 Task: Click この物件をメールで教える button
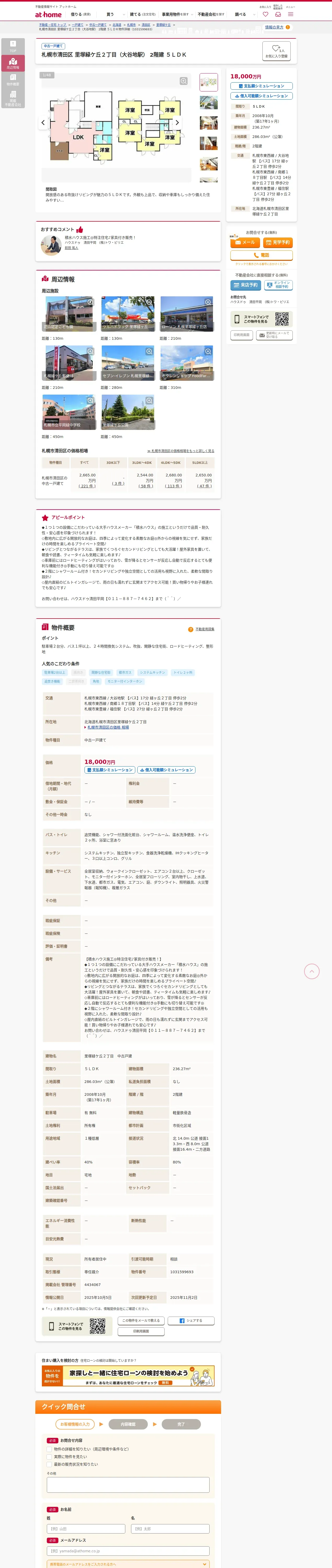(141, 1320)
